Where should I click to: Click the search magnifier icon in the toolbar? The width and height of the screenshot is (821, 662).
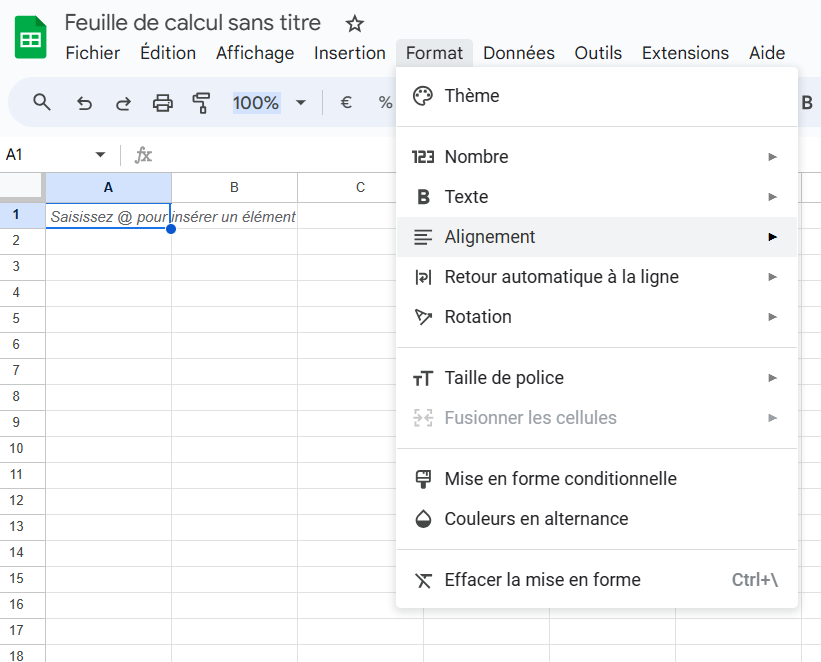pos(42,102)
